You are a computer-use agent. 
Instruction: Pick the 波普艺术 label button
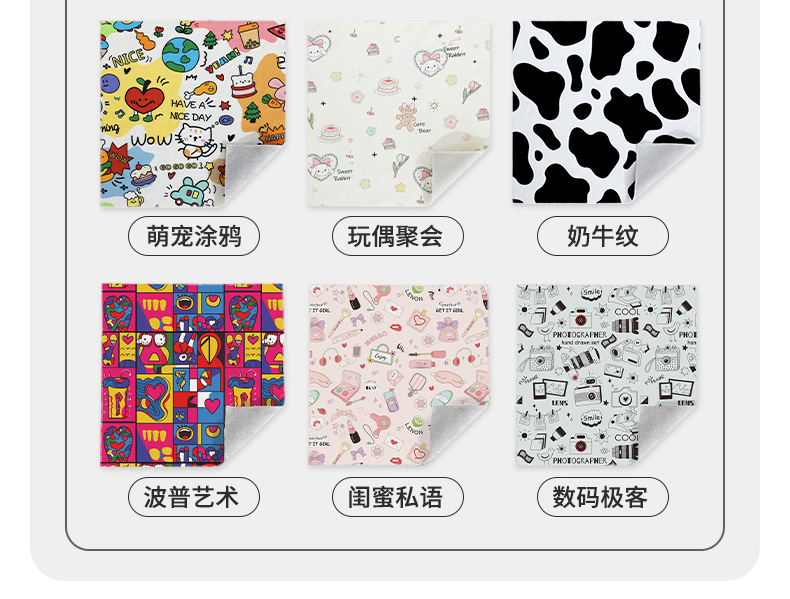point(194,497)
